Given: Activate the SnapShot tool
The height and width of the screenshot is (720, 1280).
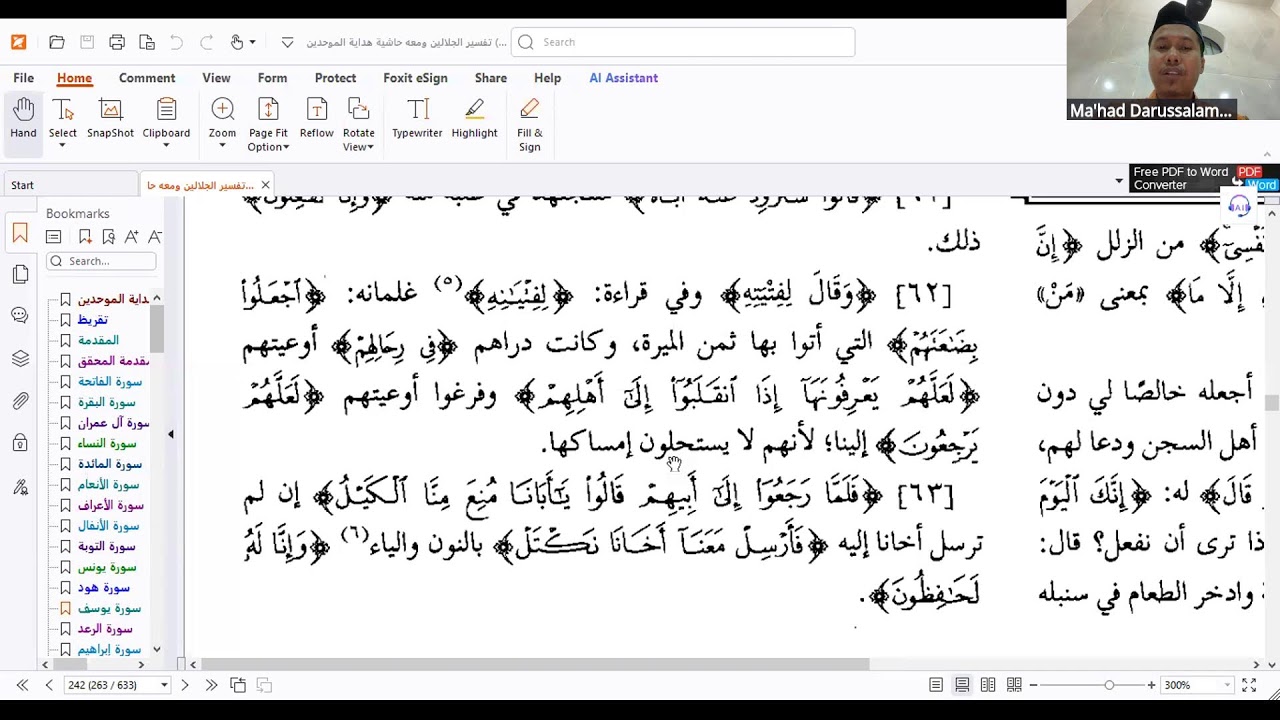Looking at the screenshot, I should (110, 119).
